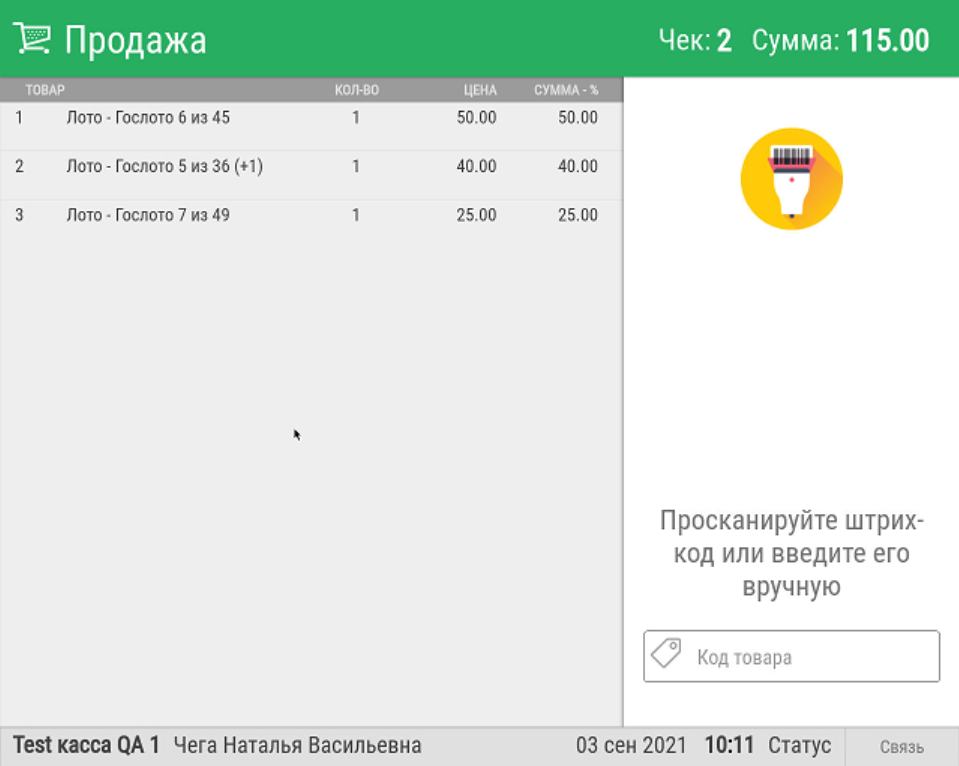Click the ТОВАР column header
Screen dimensions: 959x766
pyautogui.click(x=45, y=90)
